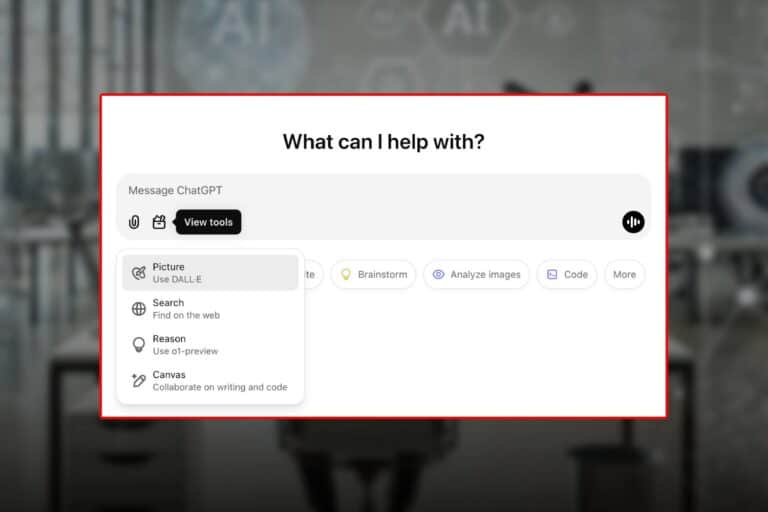Click the Brainstorm suggestion button
This screenshot has height=512, width=768.
(373, 274)
